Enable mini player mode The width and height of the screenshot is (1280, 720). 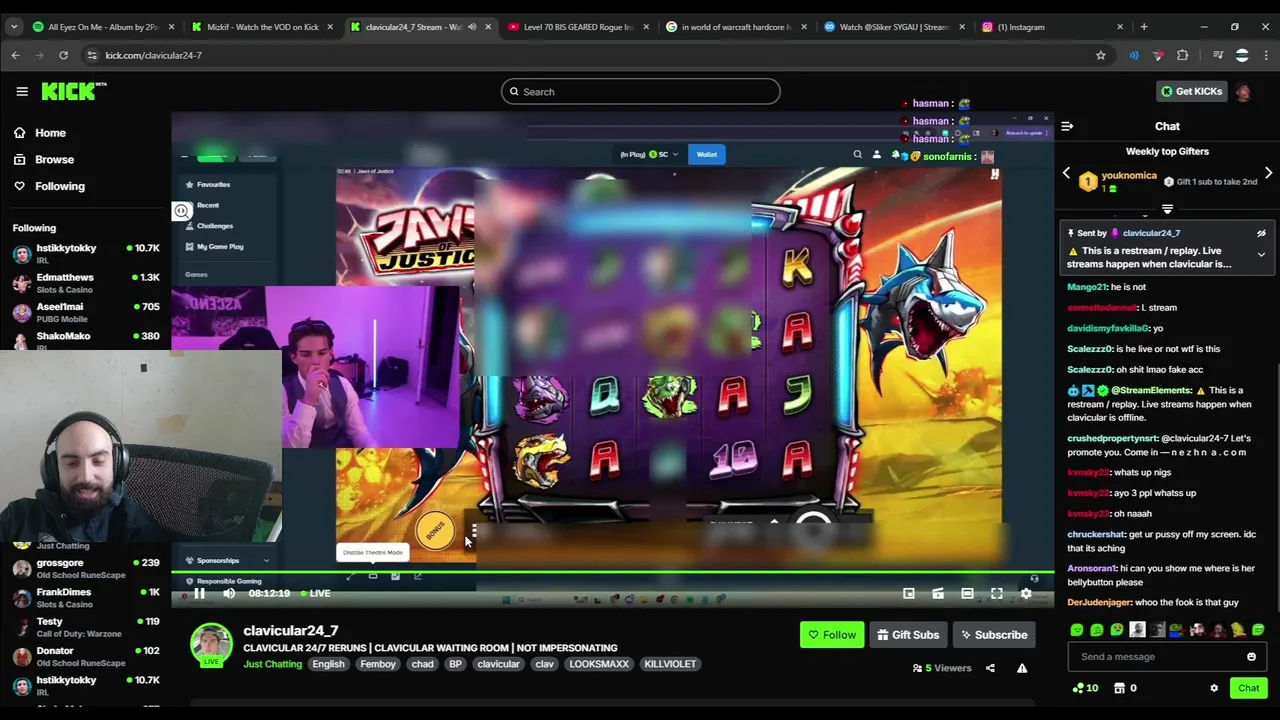click(908, 594)
